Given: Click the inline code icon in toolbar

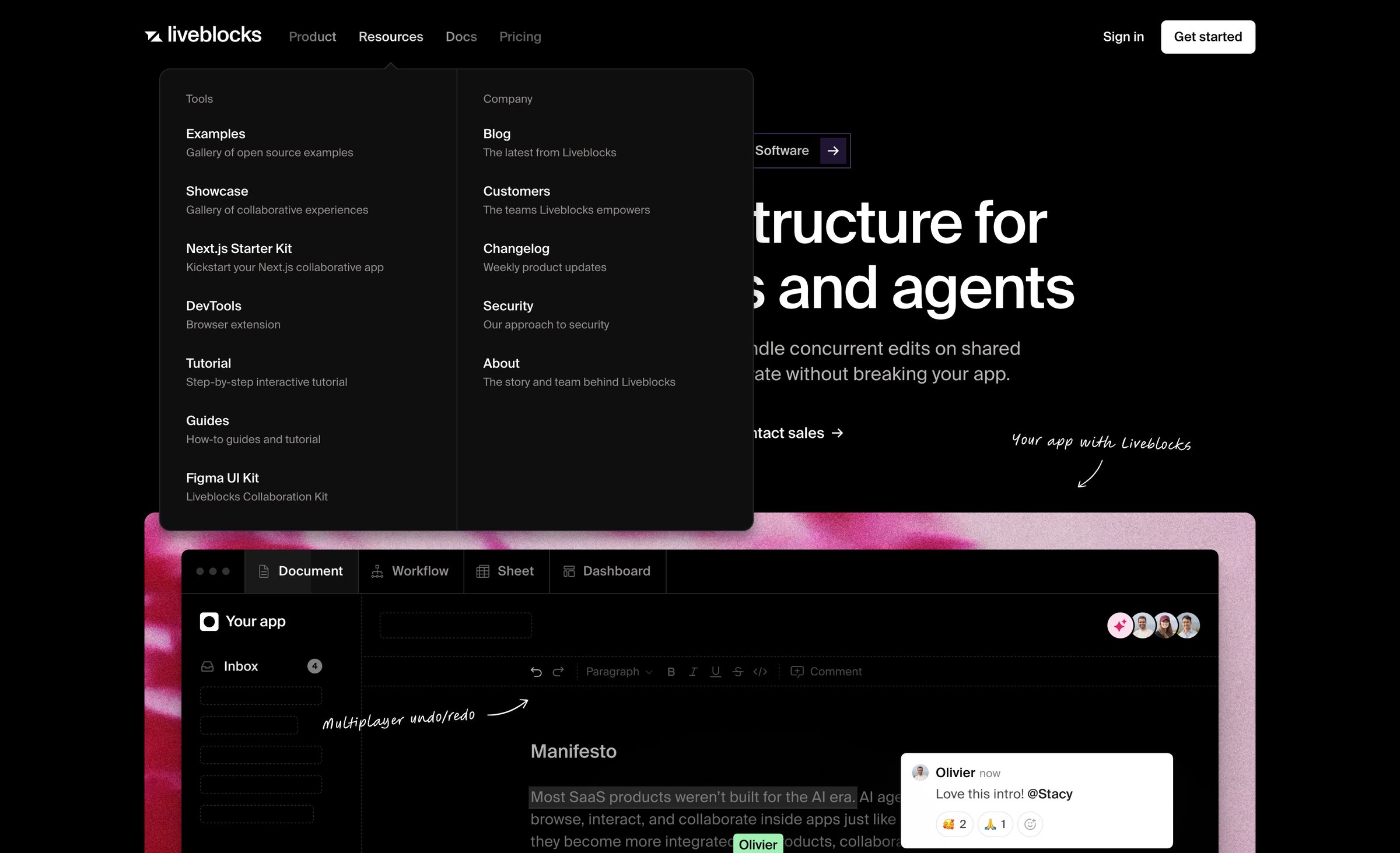Looking at the screenshot, I should pos(760,672).
